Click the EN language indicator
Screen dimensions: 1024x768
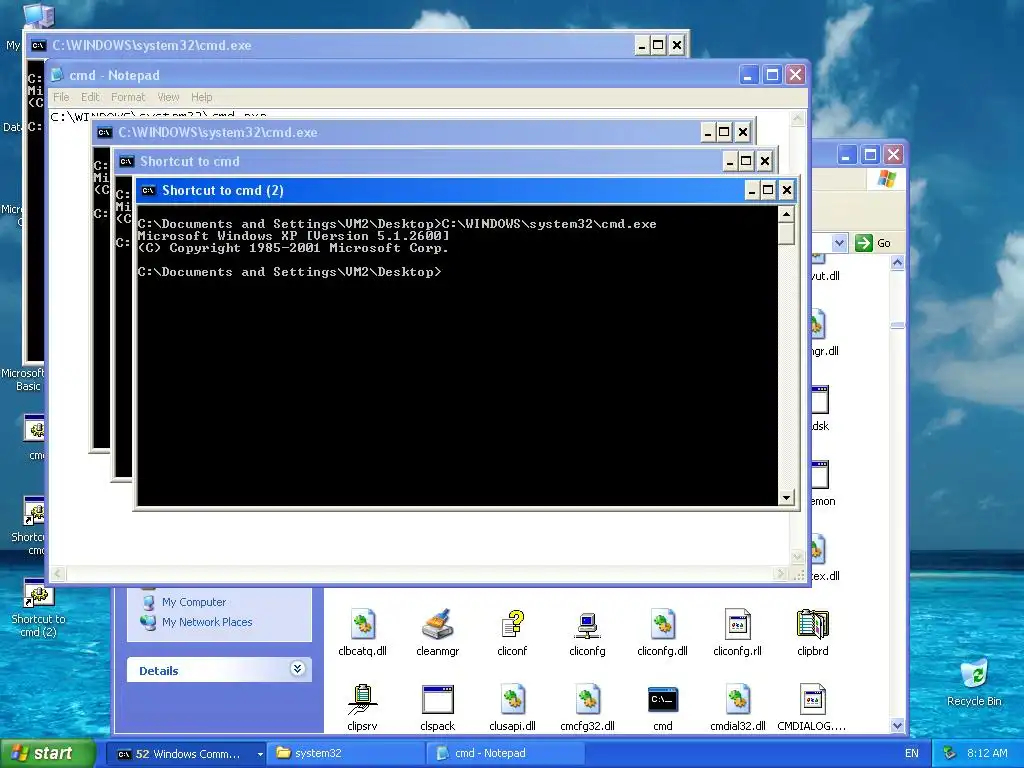point(912,753)
